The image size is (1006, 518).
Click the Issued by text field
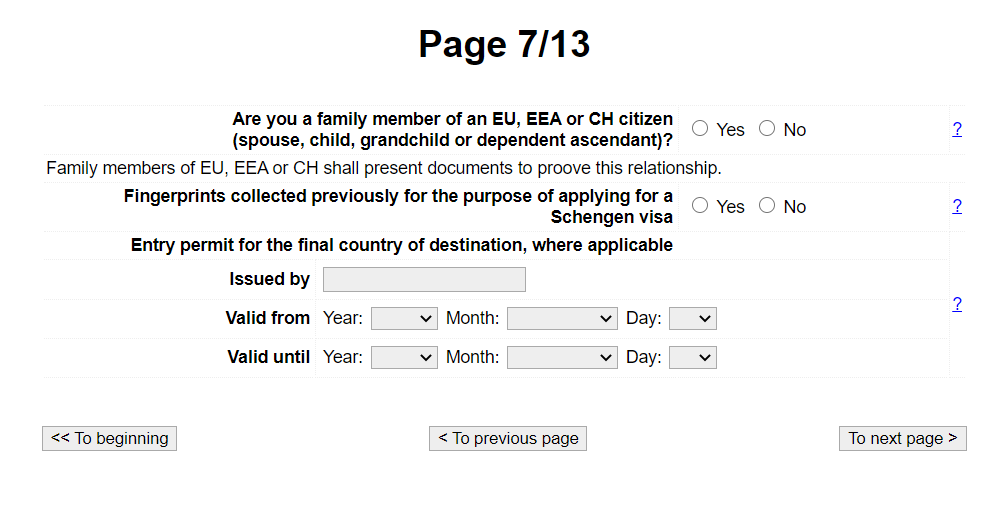424,280
